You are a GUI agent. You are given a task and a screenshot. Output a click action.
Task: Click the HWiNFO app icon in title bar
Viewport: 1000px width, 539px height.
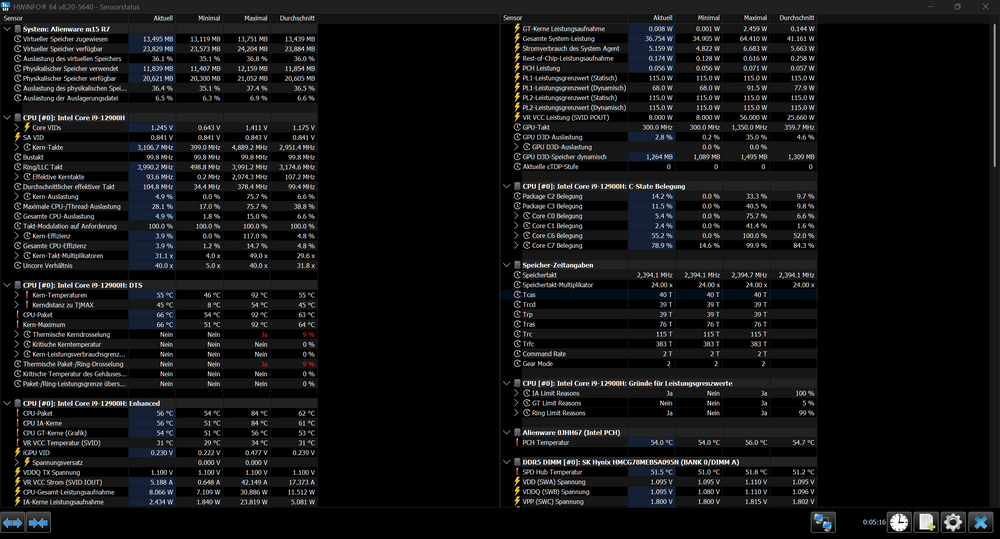[8, 6]
